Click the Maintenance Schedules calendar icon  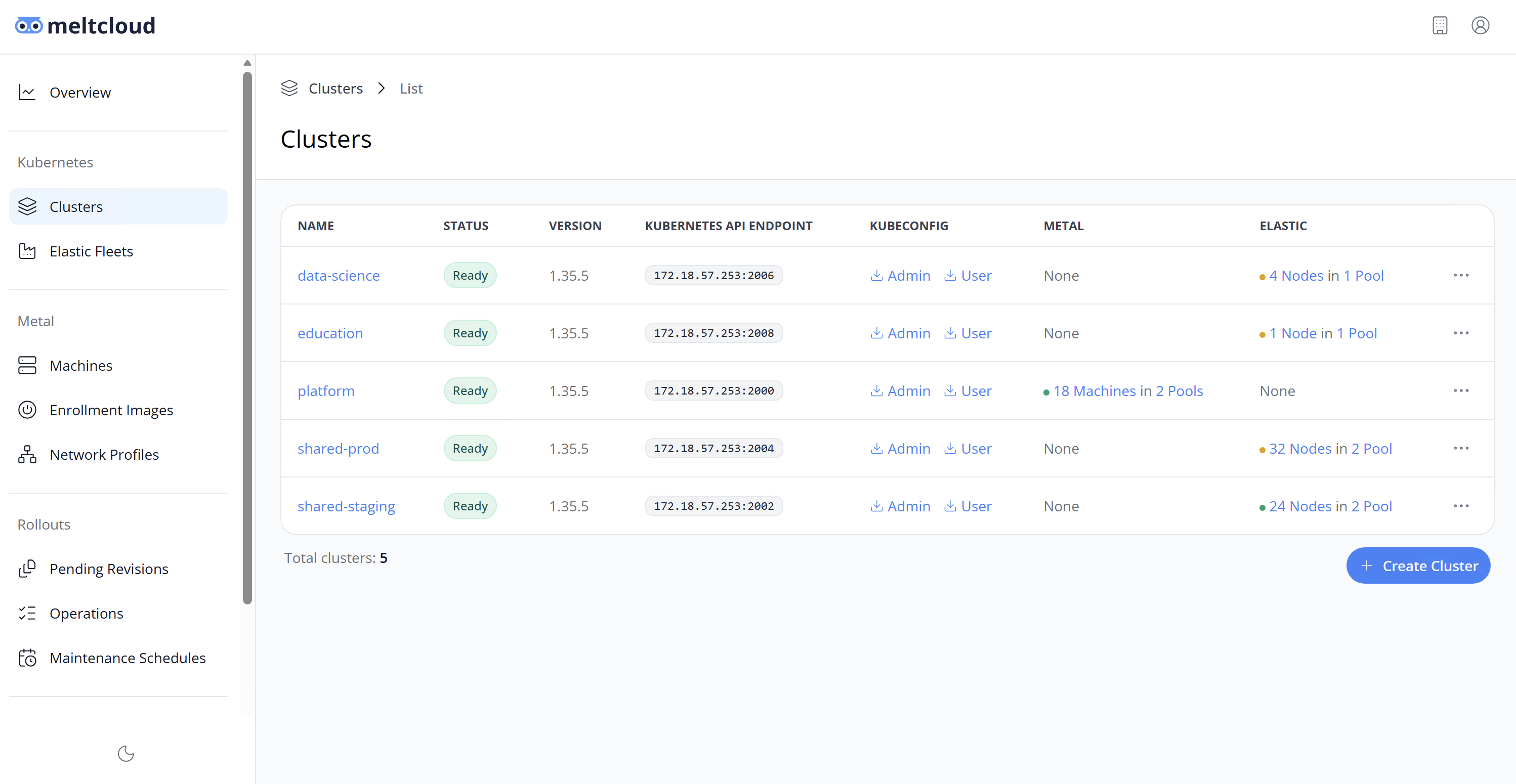point(27,658)
